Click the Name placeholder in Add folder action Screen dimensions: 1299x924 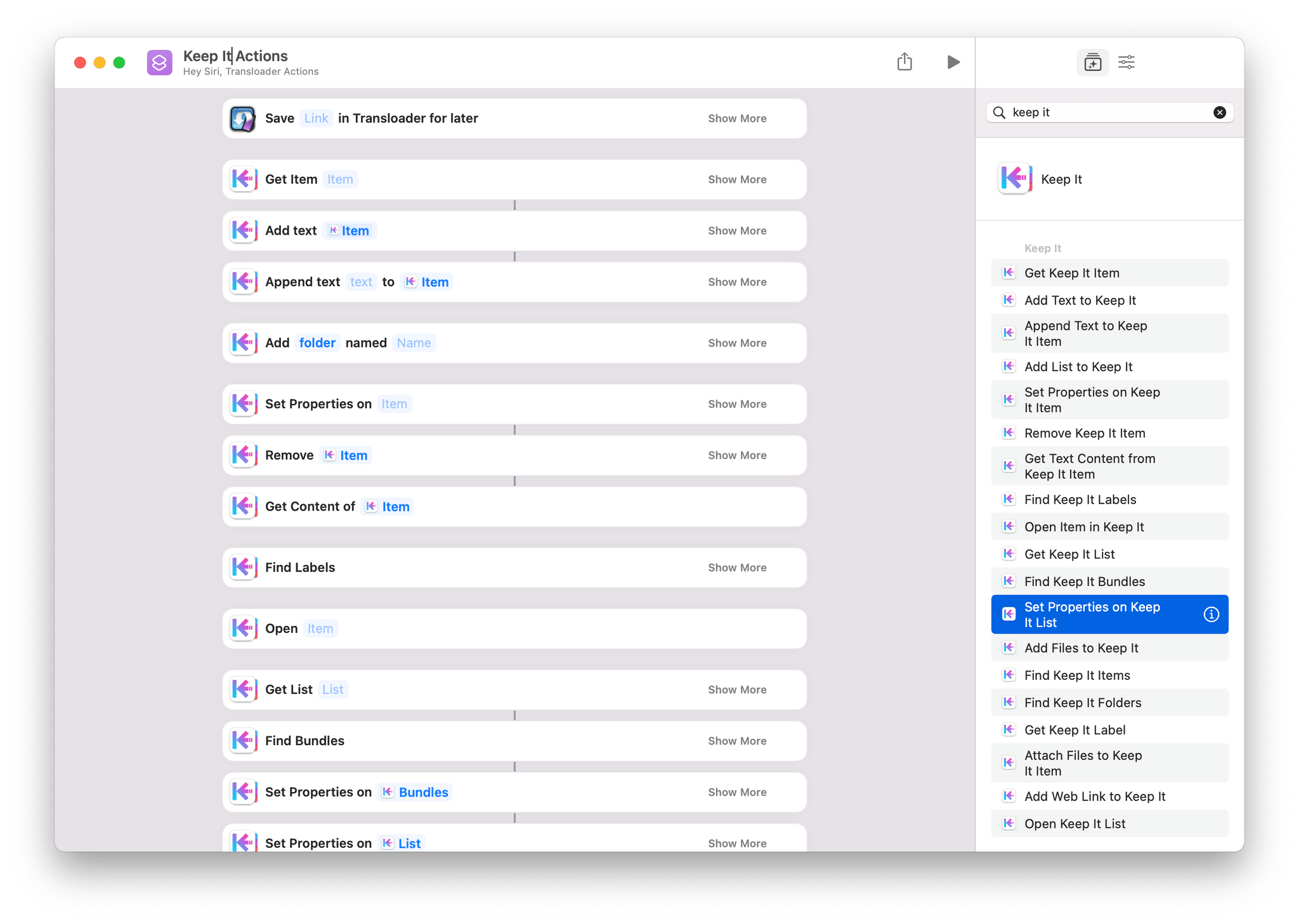click(x=414, y=343)
